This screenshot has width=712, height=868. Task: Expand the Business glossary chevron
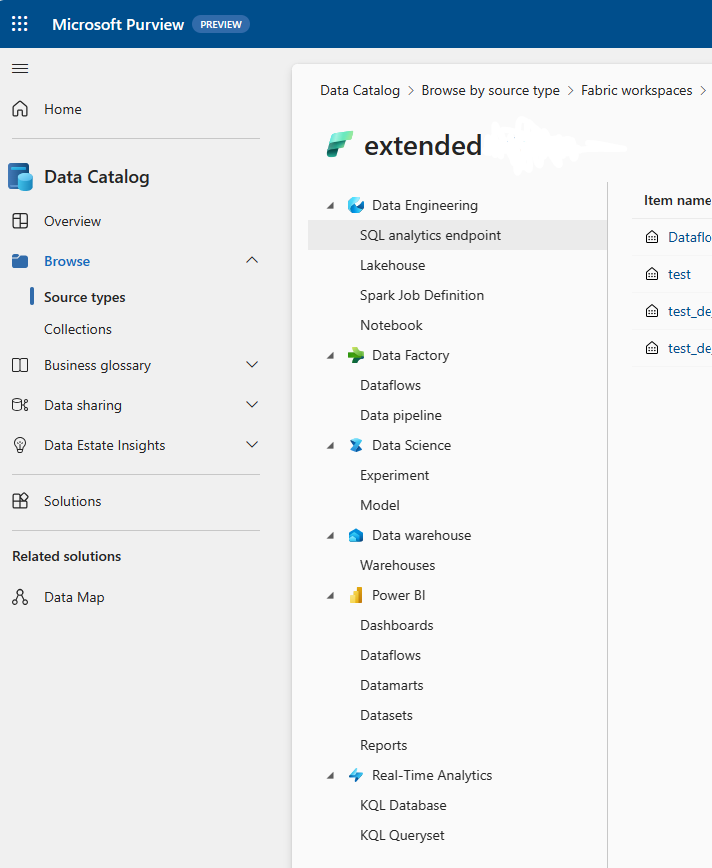tap(252, 365)
